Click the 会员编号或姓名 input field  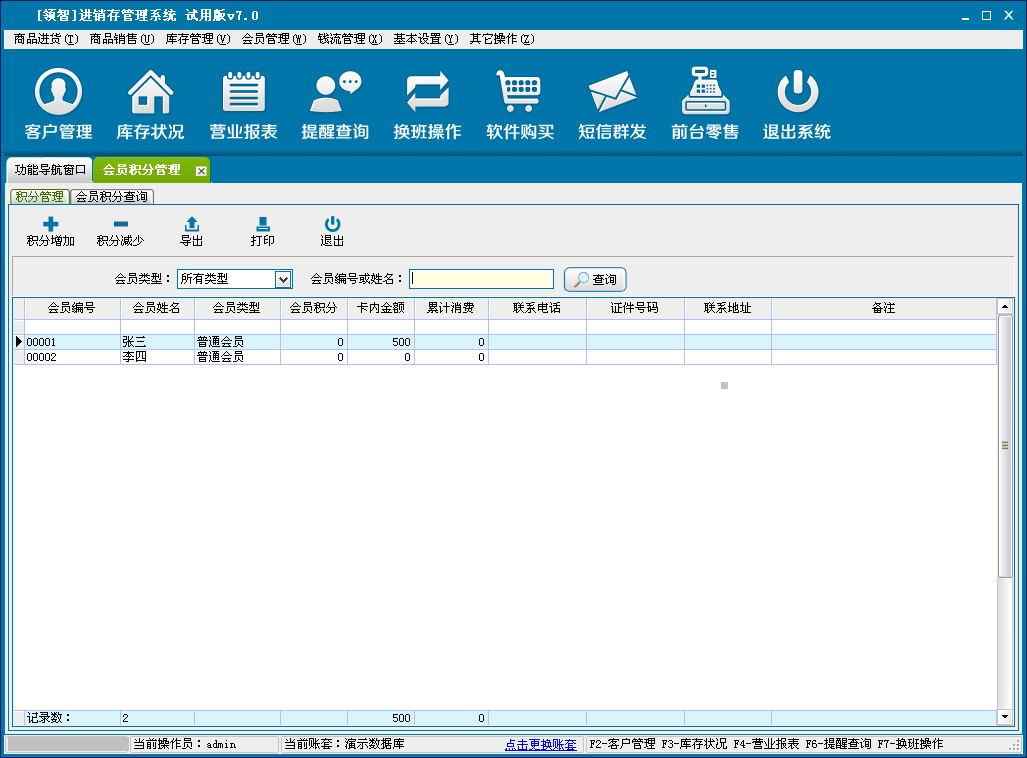(481, 279)
